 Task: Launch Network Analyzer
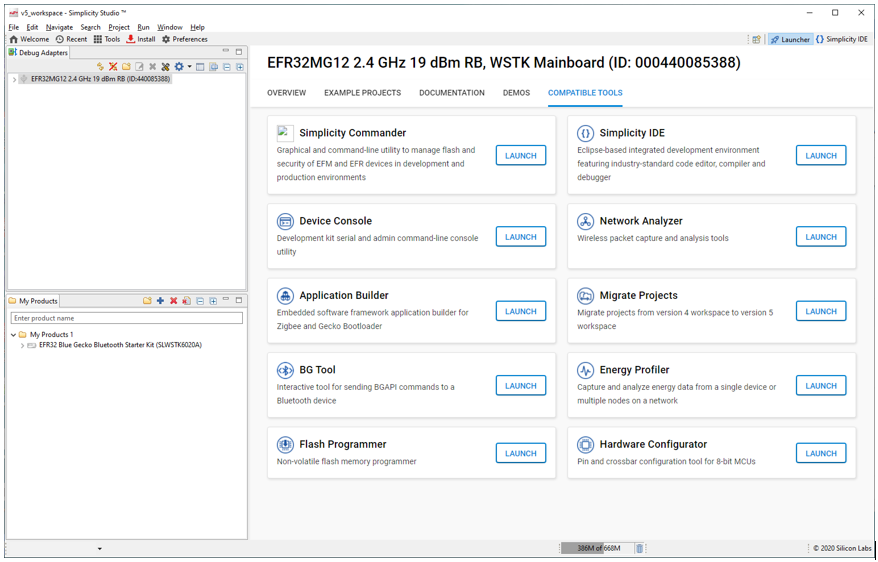(821, 237)
